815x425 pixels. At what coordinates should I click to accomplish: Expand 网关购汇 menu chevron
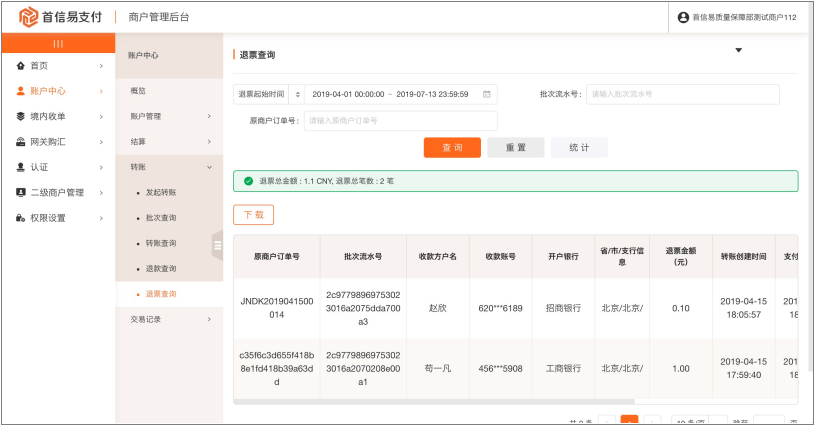pos(101,142)
